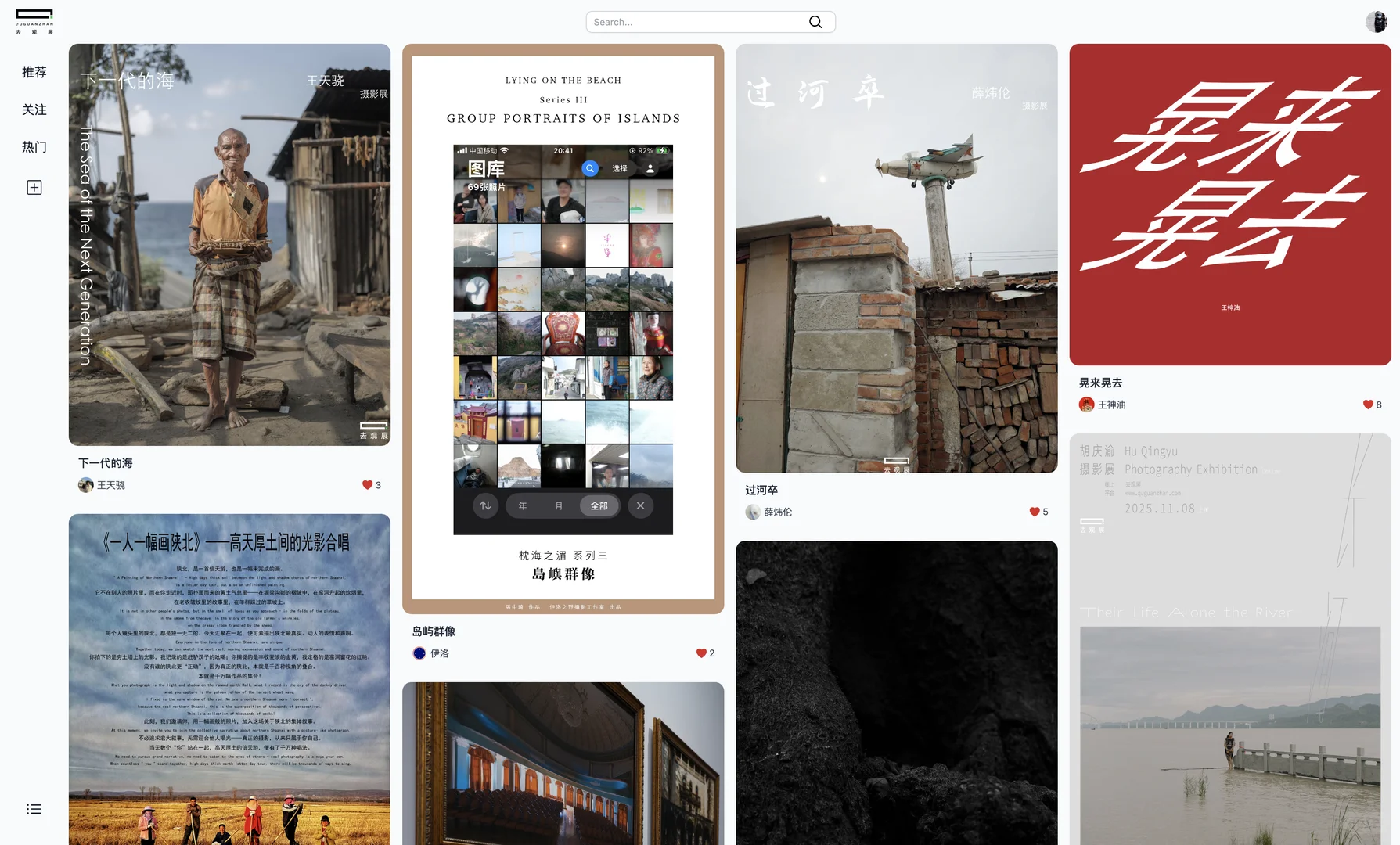Screen dimensions: 1400x845
Task: Open the framed theater painting photo
Action: coord(563,764)
